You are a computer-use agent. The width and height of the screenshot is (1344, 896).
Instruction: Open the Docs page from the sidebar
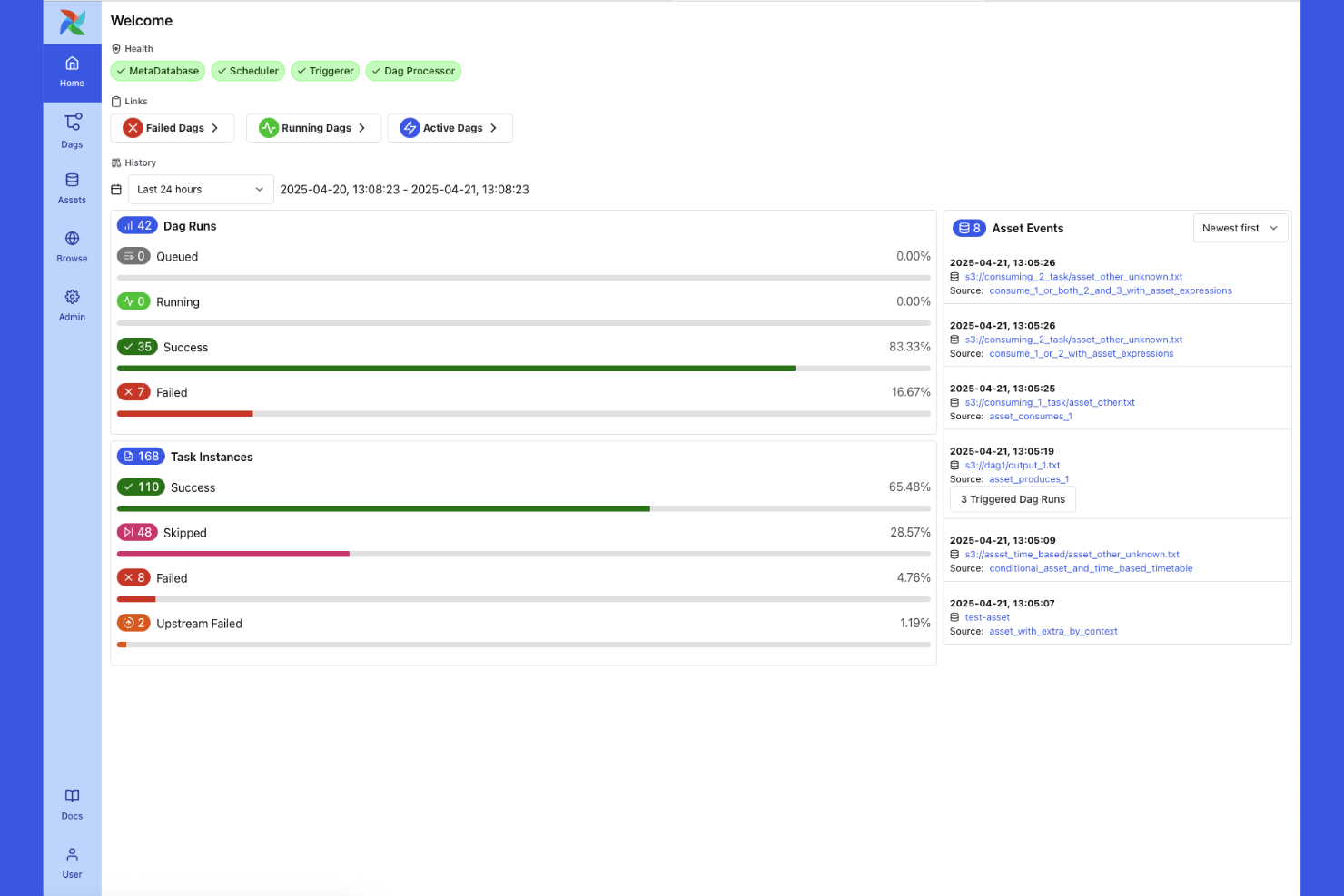pos(72,803)
